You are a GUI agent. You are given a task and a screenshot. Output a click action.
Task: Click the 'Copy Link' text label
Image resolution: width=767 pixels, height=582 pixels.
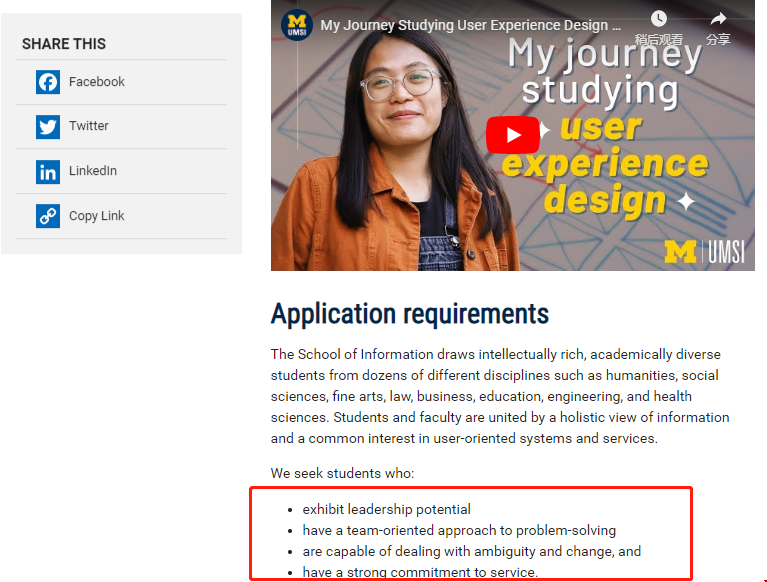[97, 216]
